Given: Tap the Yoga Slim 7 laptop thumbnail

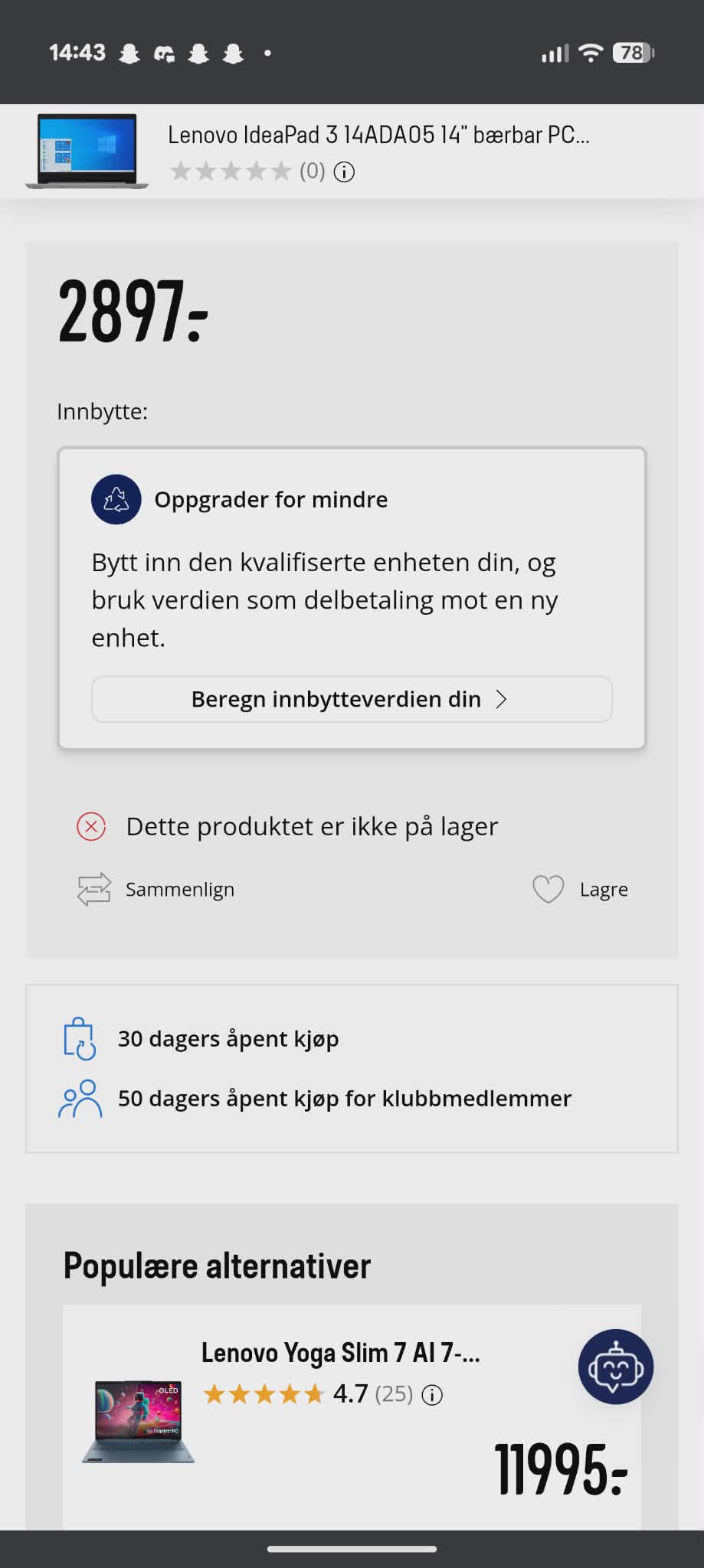Looking at the screenshot, I should pos(139,1421).
